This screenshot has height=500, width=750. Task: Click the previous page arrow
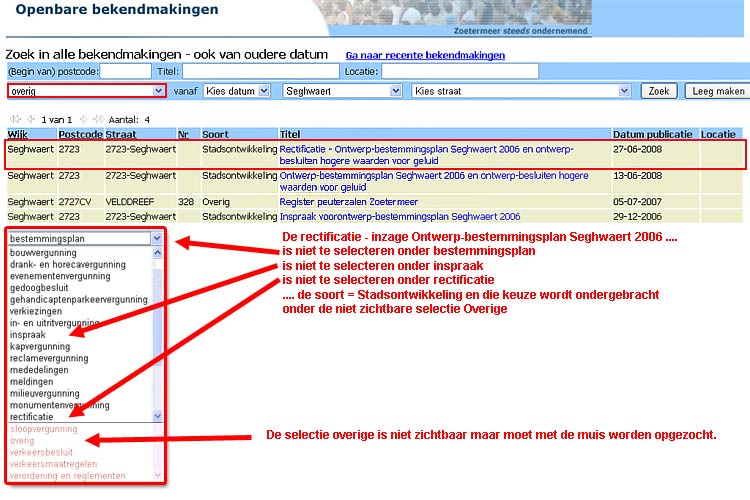(x=29, y=119)
